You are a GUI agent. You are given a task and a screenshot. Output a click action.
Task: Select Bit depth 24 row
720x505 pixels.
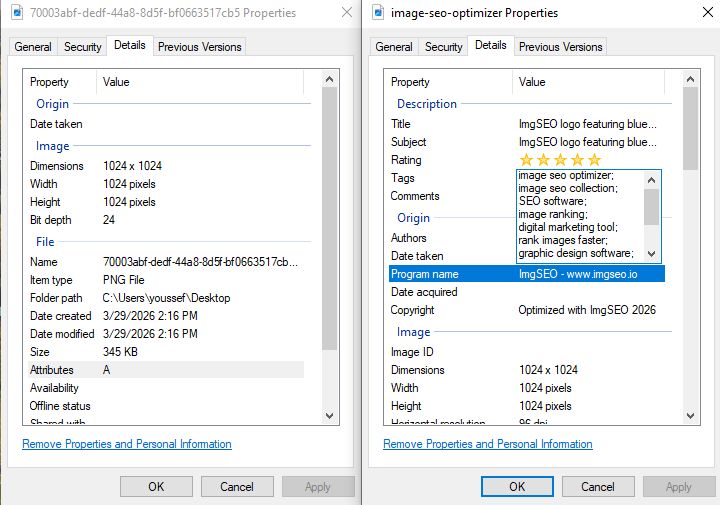(x=166, y=220)
